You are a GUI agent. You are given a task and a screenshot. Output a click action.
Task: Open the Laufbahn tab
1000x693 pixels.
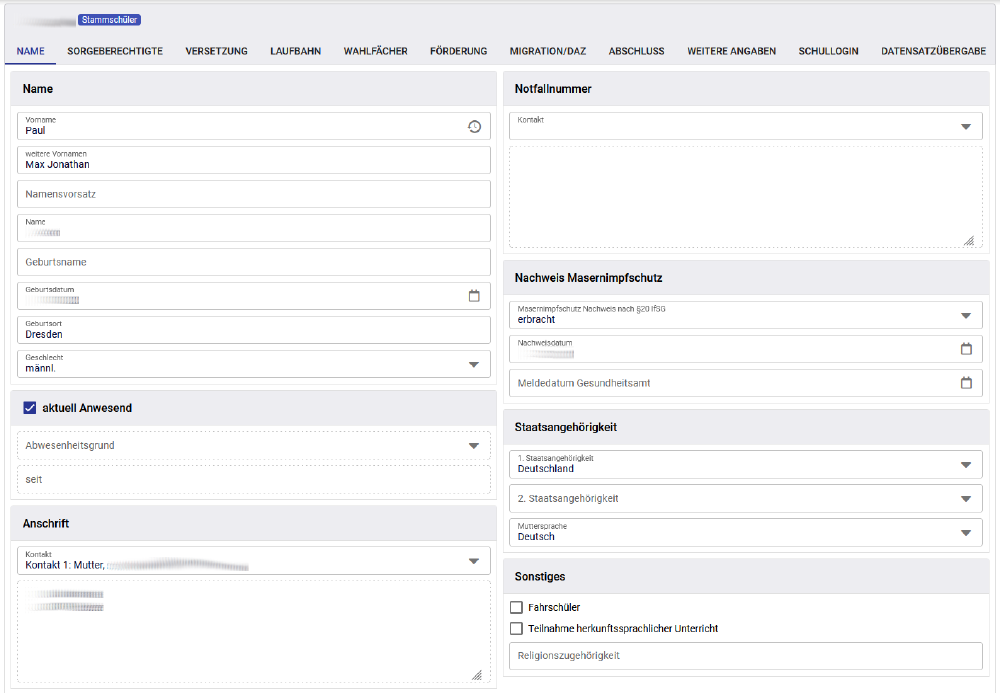[x=295, y=51]
